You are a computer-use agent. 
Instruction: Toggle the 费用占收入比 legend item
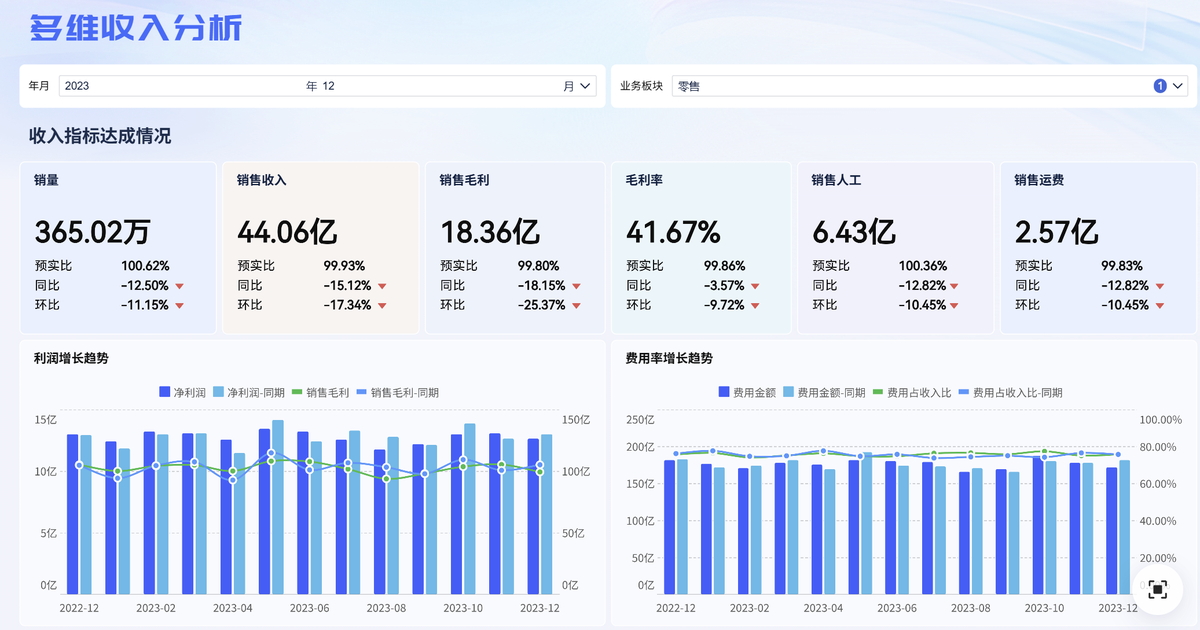click(x=912, y=393)
